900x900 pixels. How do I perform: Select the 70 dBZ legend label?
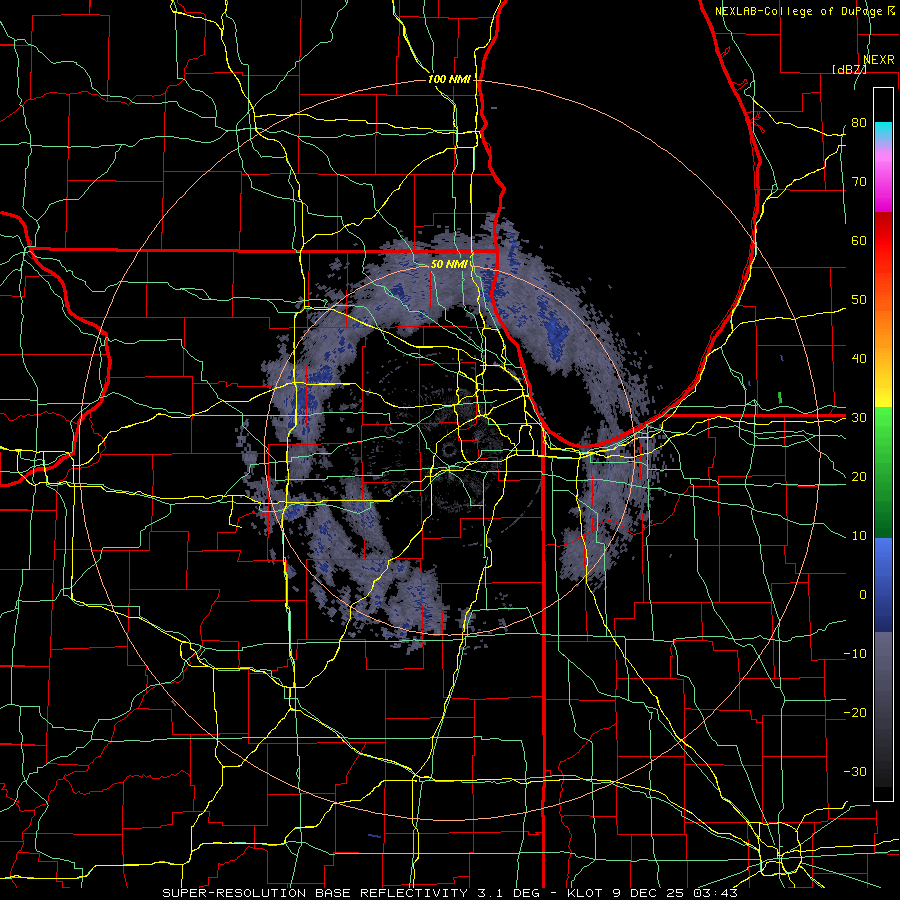pos(859,181)
